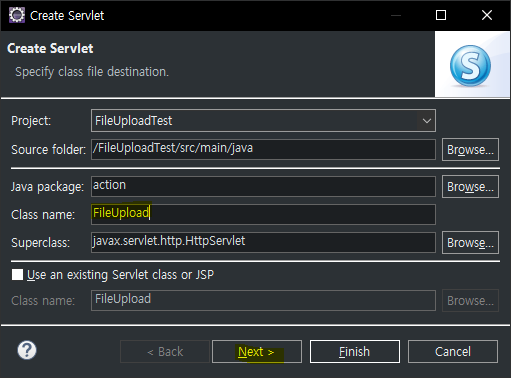Click the Eclipse icon in title bar
The height and width of the screenshot is (378, 511).
17,15
